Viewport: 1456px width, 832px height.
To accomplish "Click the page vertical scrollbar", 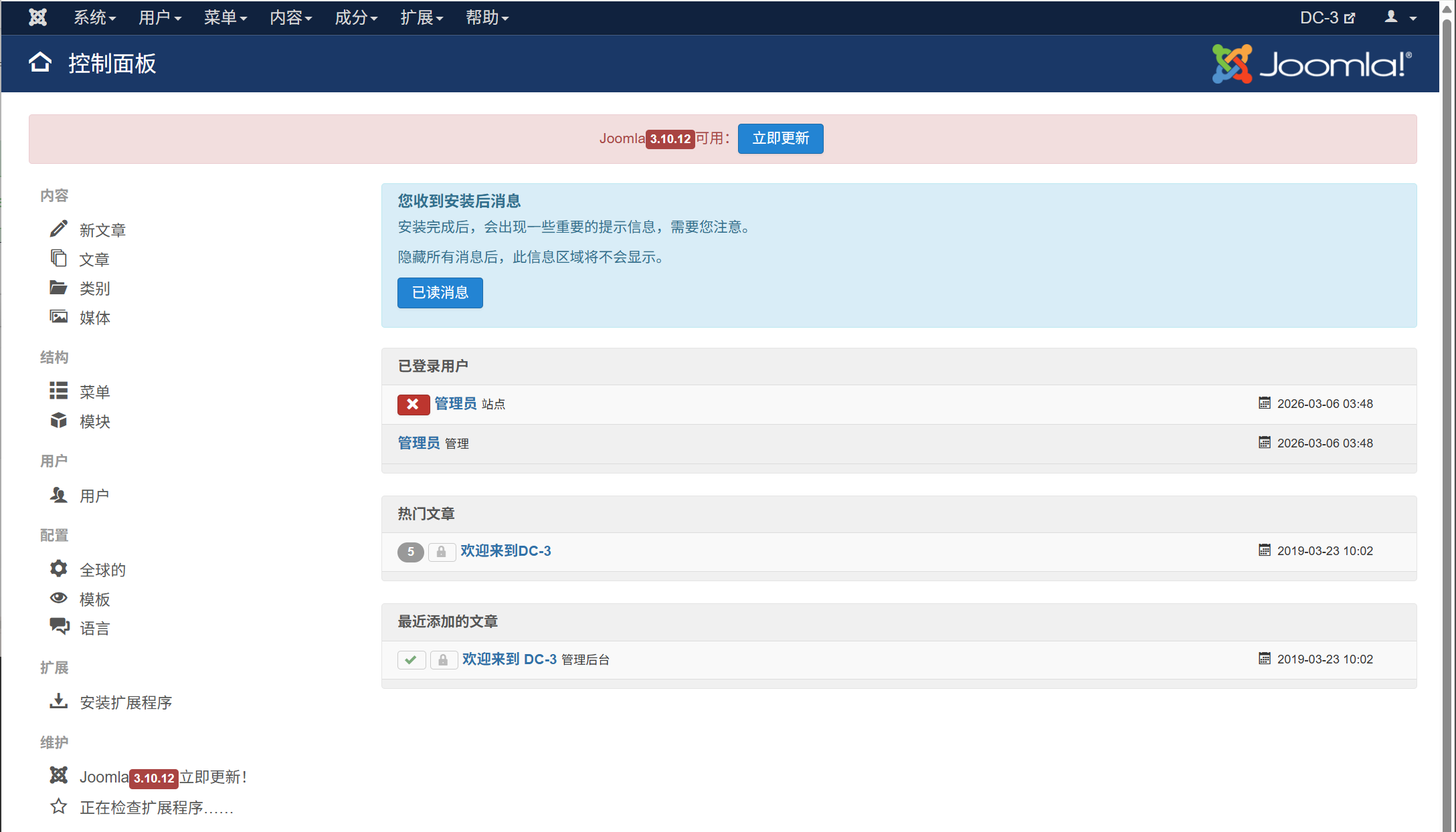I will click(x=1447, y=401).
